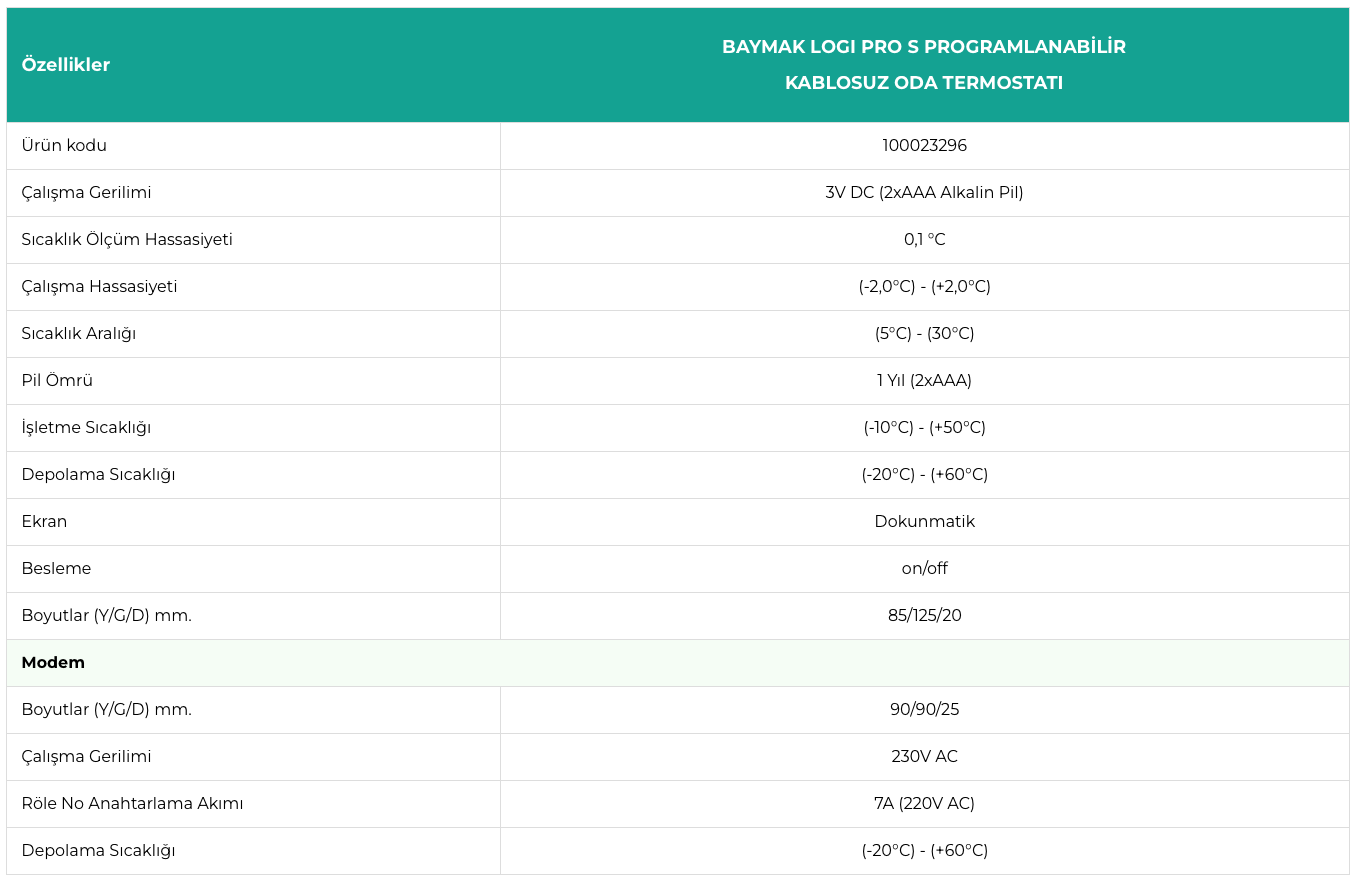Click the Çalışma Hassasiyeti row label

pyautogui.click(x=99, y=287)
